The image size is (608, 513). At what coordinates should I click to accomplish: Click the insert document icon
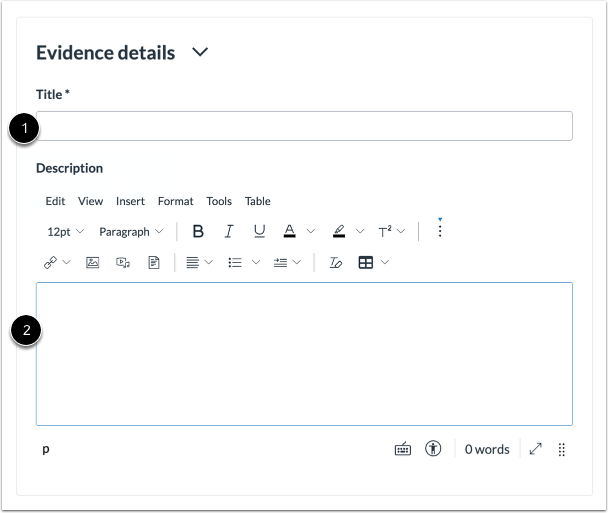pos(154,263)
